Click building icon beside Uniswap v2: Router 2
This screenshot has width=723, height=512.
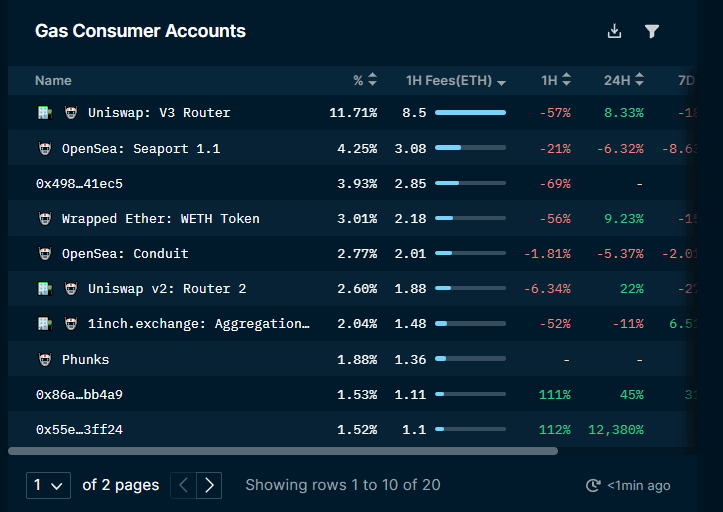(45, 289)
